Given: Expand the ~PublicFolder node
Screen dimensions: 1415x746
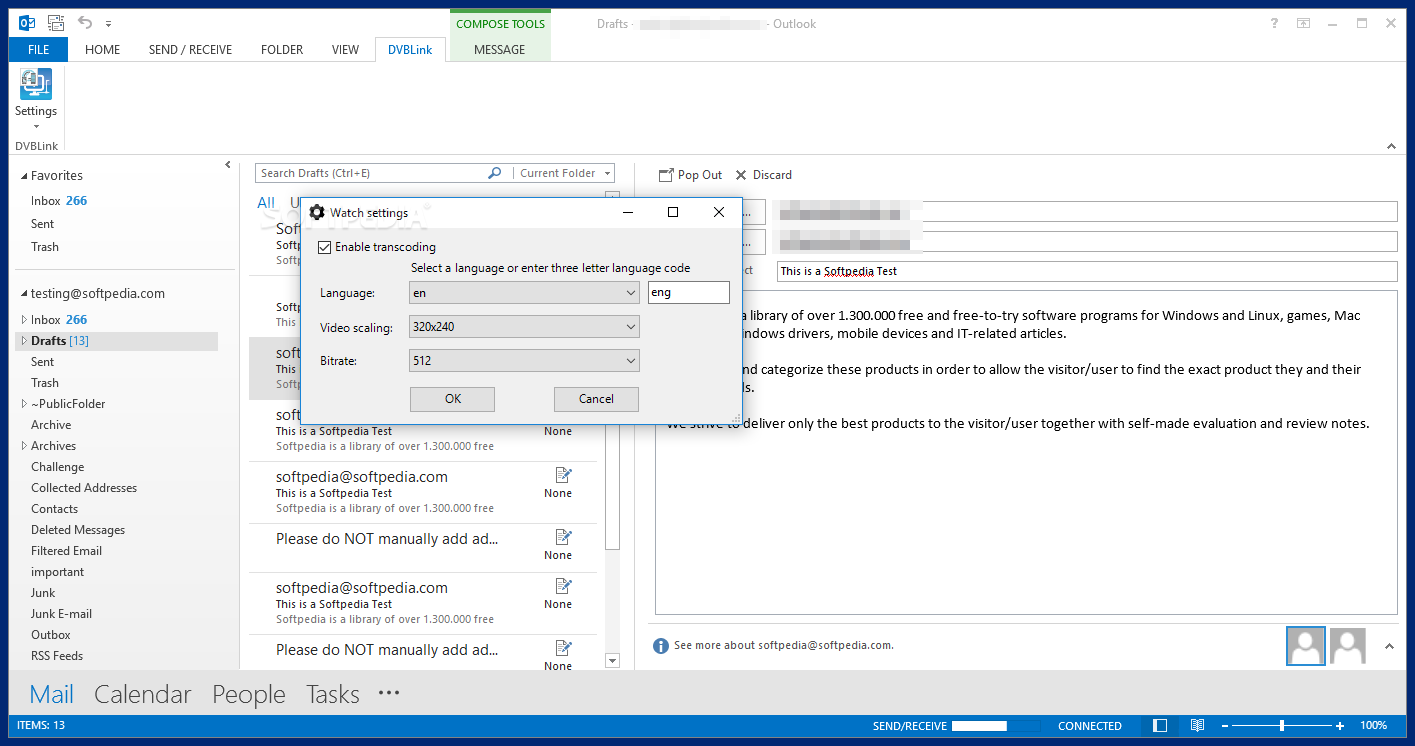Looking at the screenshot, I should [x=25, y=404].
